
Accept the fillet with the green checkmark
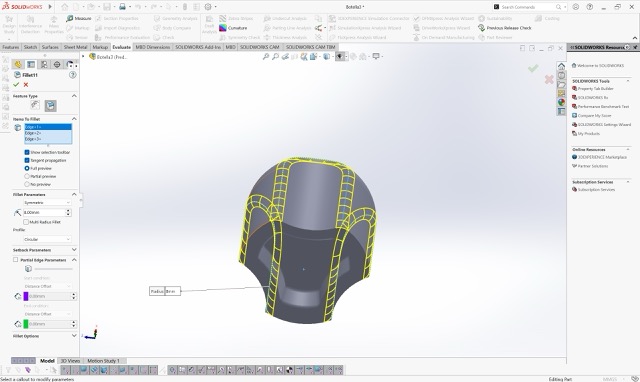[16, 84]
